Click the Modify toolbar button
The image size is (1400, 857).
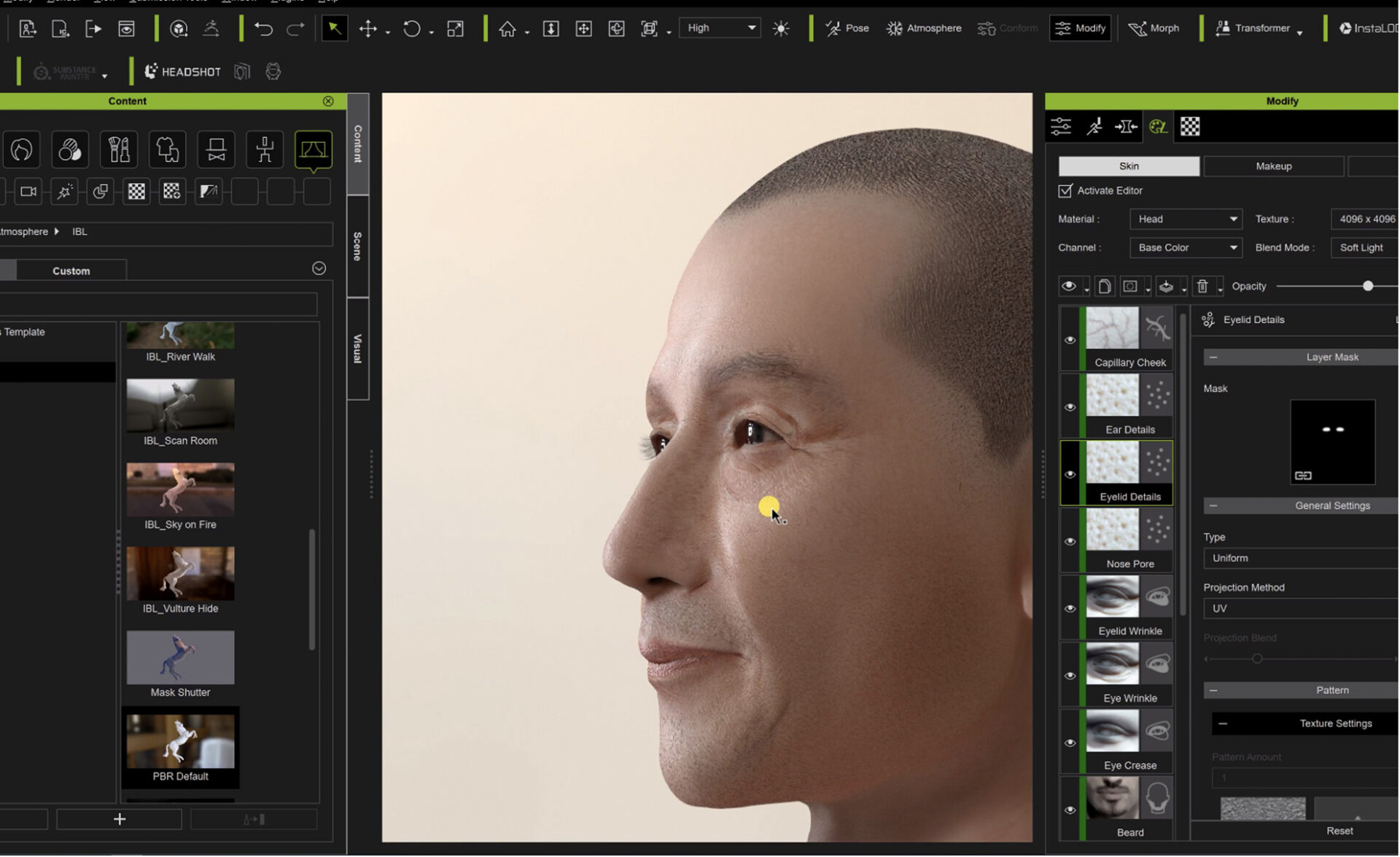pyautogui.click(x=1080, y=28)
